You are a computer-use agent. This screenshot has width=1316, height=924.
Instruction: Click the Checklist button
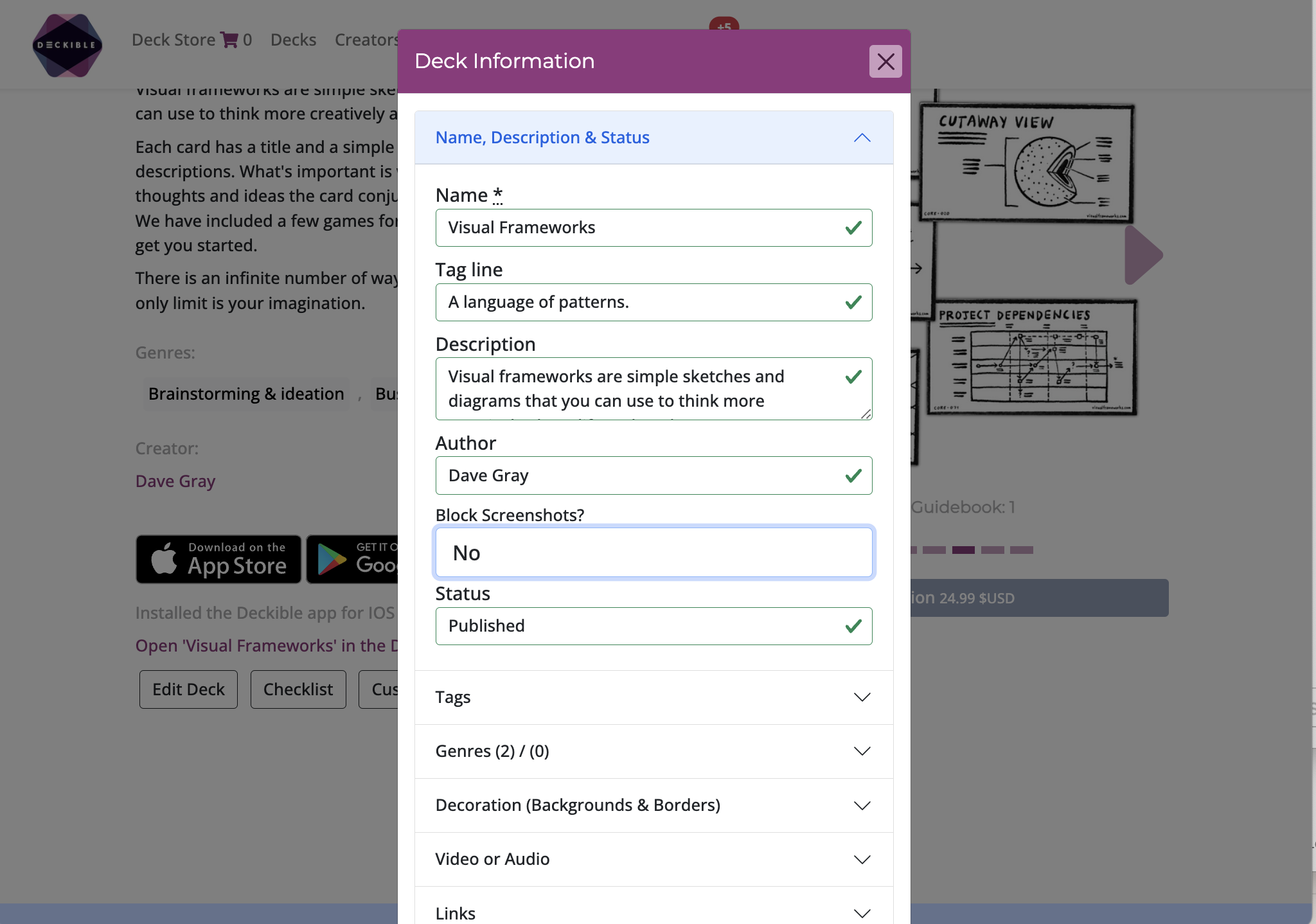(298, 689)
